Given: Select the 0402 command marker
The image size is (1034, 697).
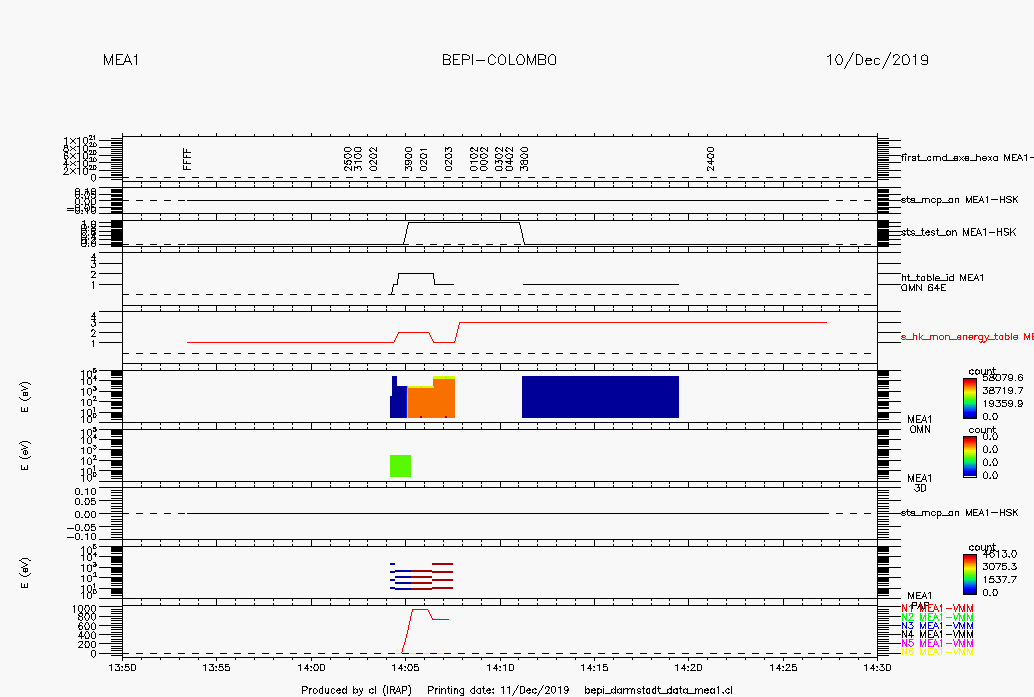Looking at the screenshot, I should click(x=510, y=160).
